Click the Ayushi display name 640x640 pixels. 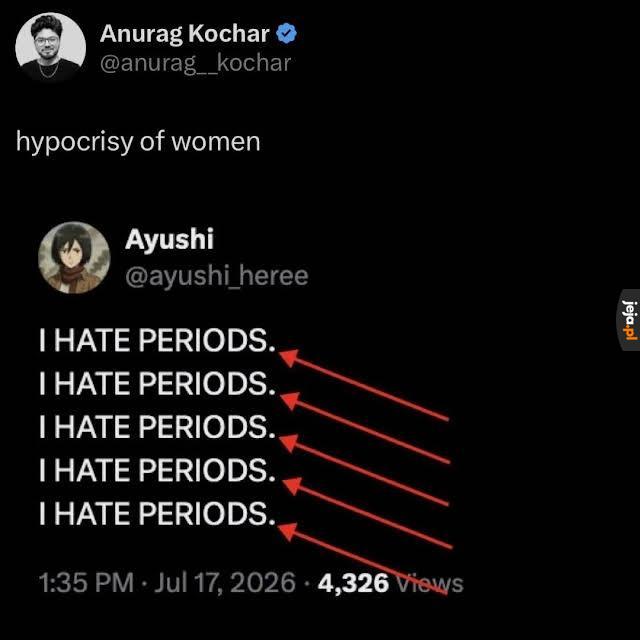click(x=169, y=239)
